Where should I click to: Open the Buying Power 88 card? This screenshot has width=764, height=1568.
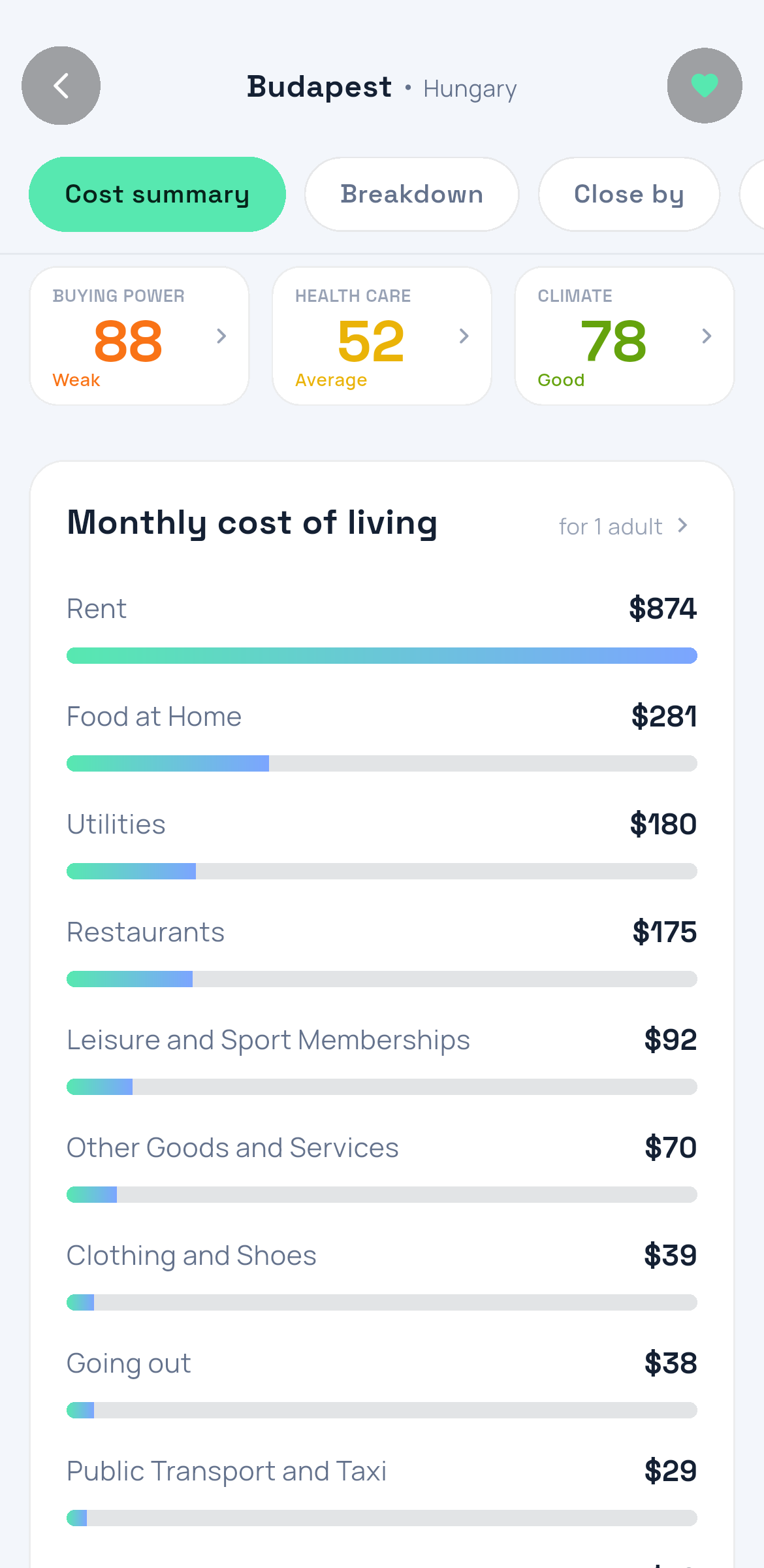140,336
